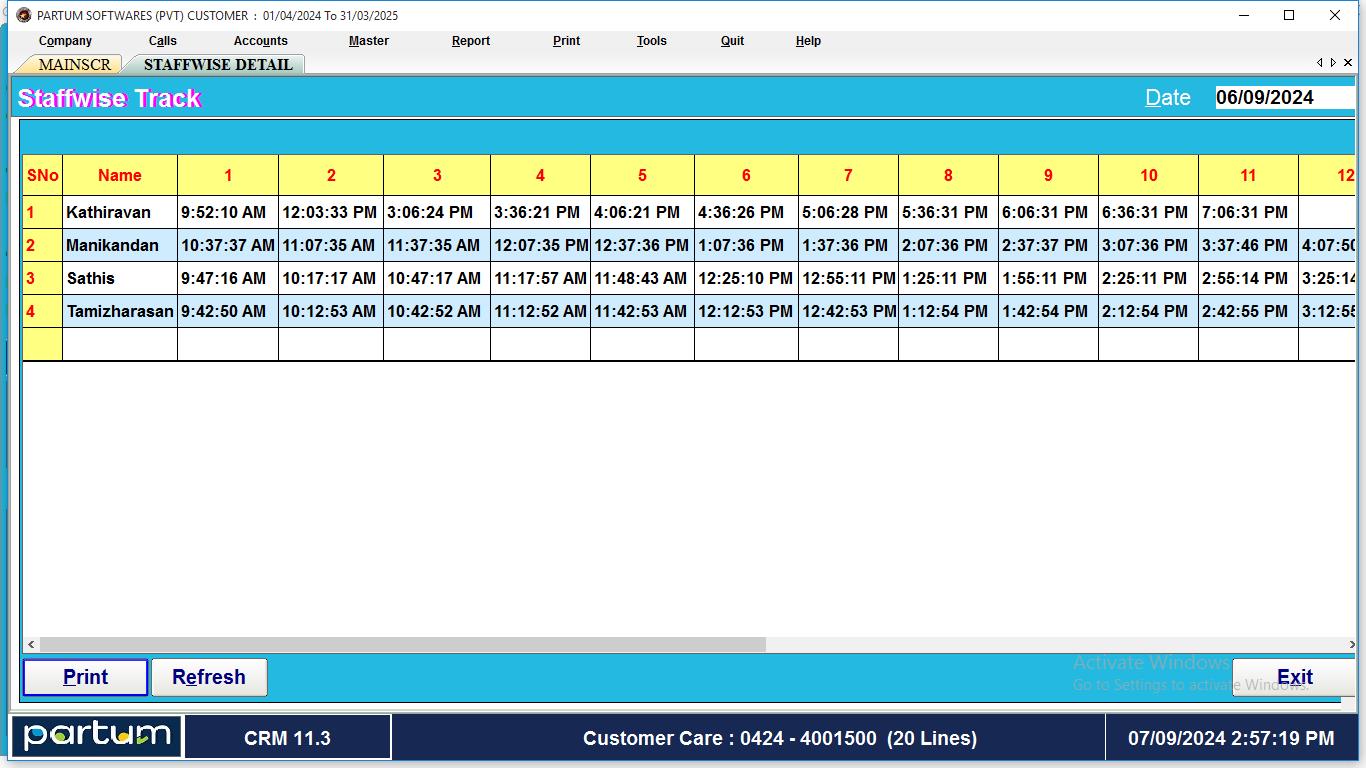Click the partum logo in status bar
The height and width of the screenshot is (768, 1366).
(x=97, y=736)
